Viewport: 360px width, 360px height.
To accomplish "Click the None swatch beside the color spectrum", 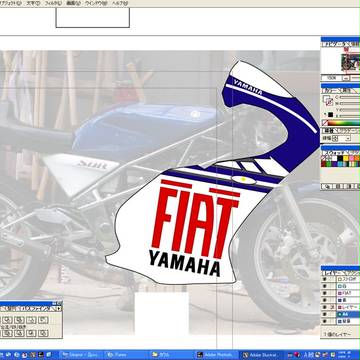I will (325, 123).
